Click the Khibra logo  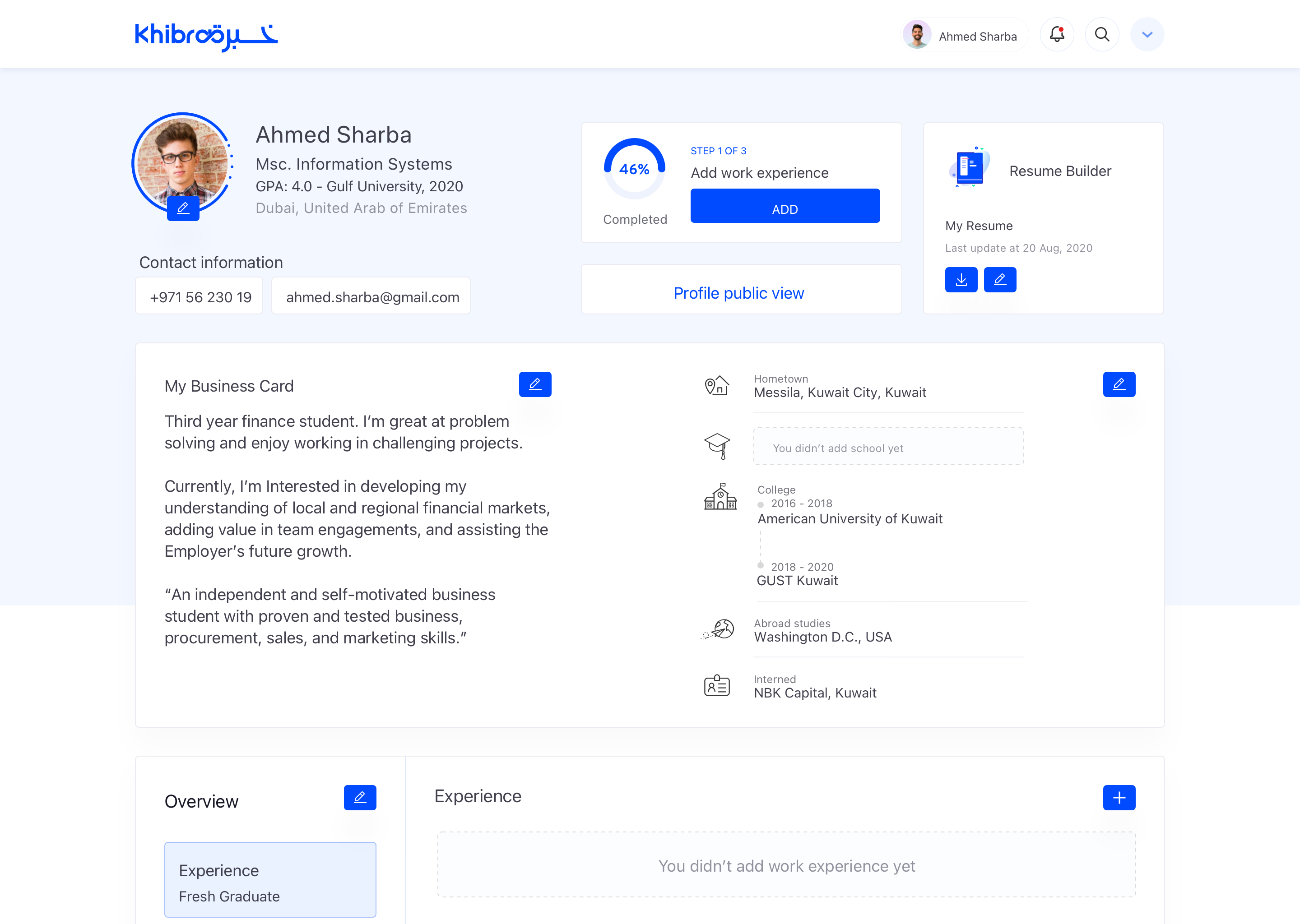tap(206, 37)
